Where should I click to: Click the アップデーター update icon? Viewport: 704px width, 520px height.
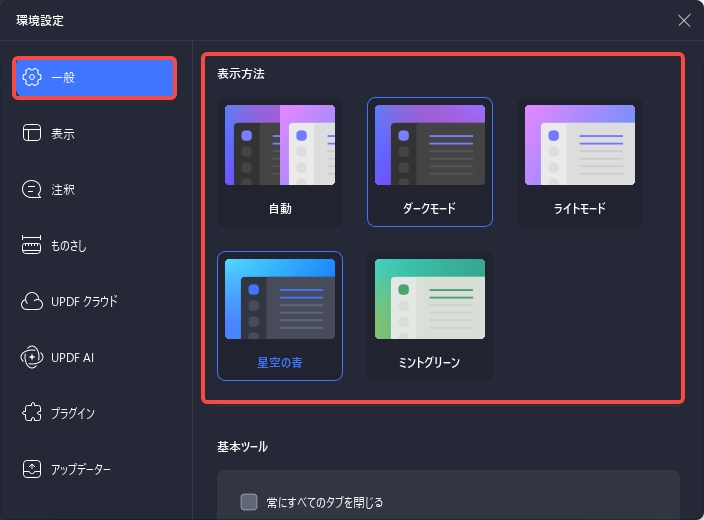pos(32,469)
